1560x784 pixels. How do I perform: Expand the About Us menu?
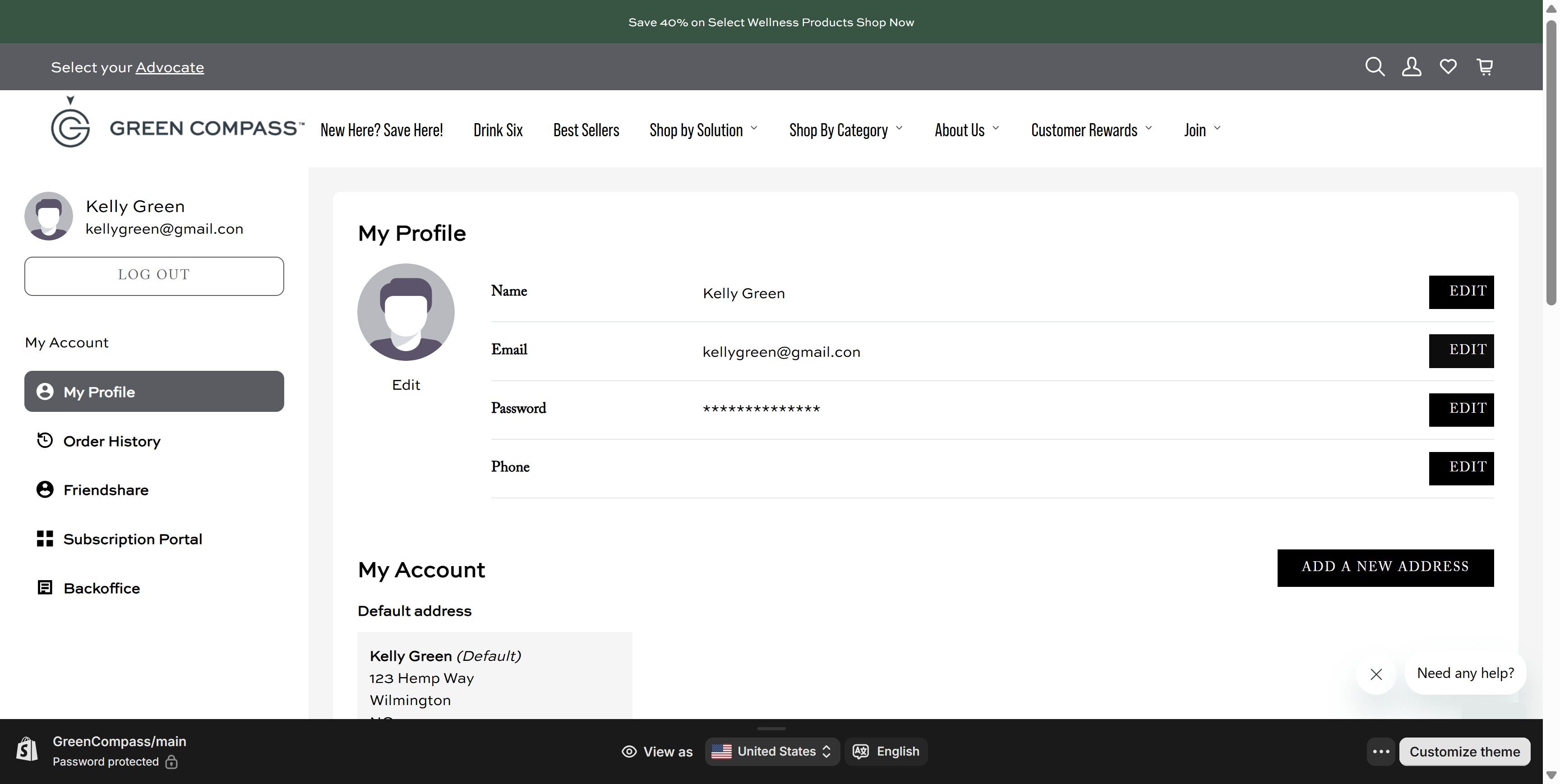(966, 130)
